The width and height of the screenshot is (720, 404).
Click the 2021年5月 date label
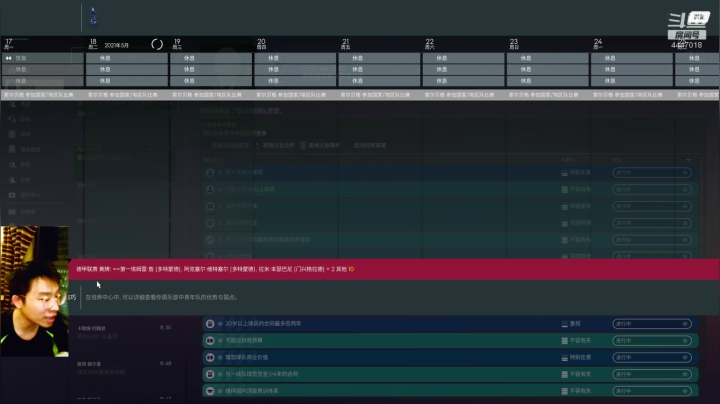[117, 45]
